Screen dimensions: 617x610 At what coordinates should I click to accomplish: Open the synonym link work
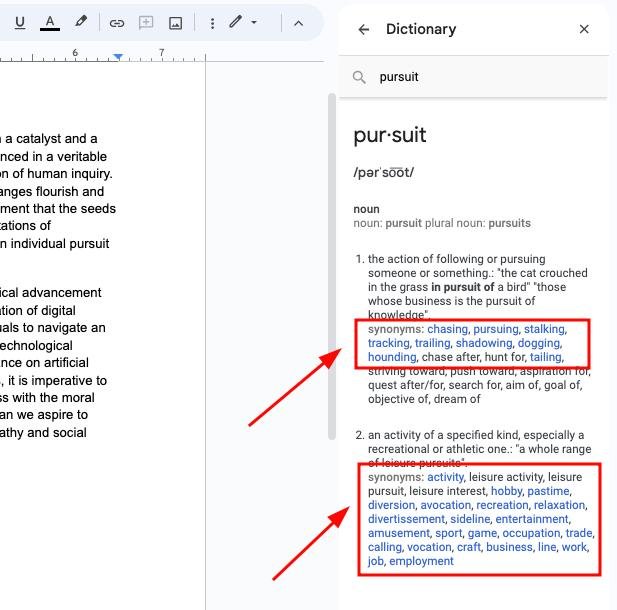click(x=574, y=547)
